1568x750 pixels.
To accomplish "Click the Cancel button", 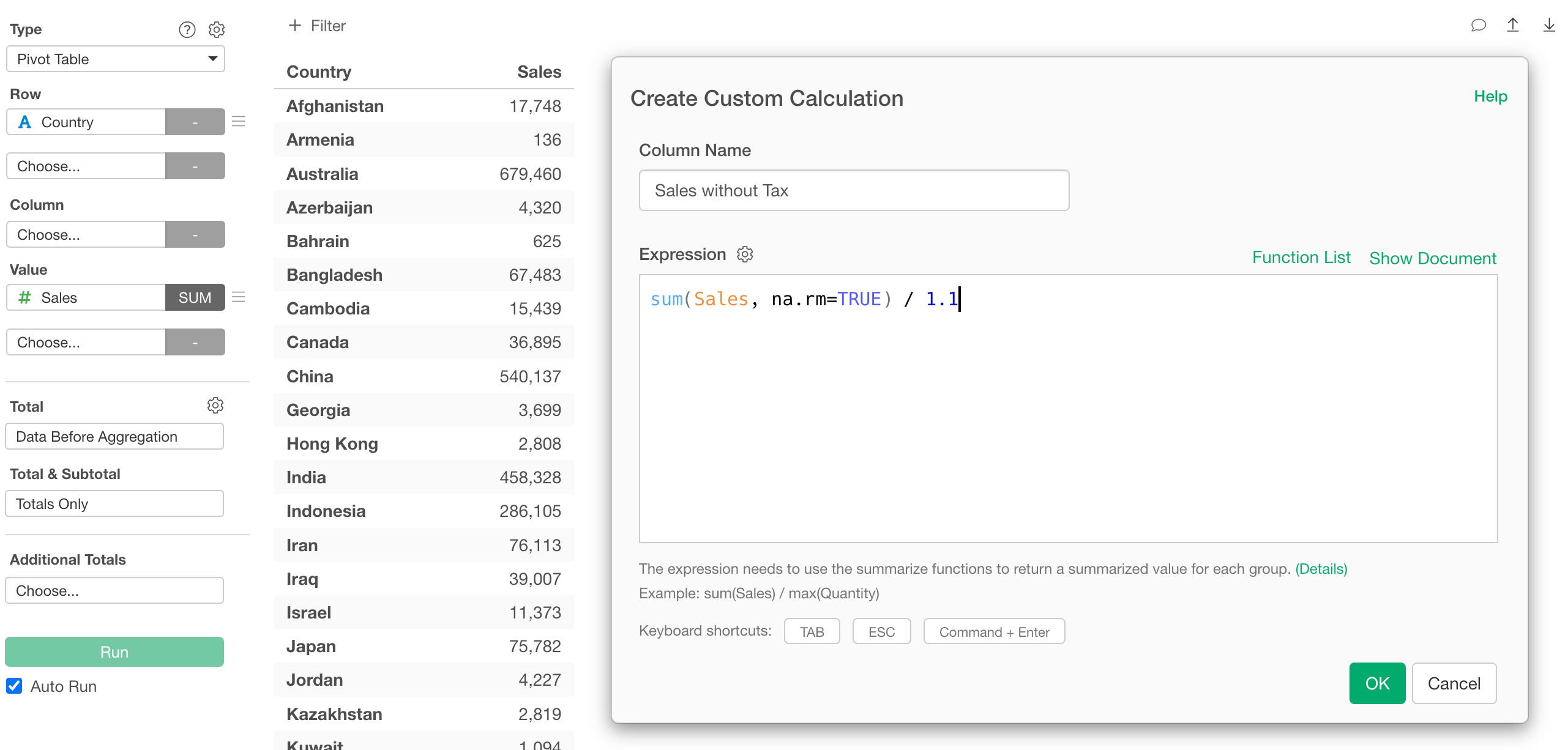I will 1454,683.
